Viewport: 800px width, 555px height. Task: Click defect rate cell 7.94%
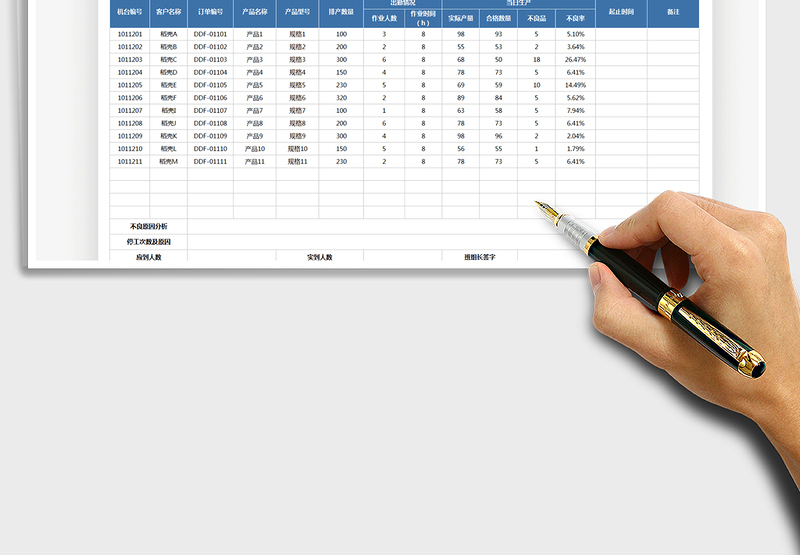coord(576,111)
